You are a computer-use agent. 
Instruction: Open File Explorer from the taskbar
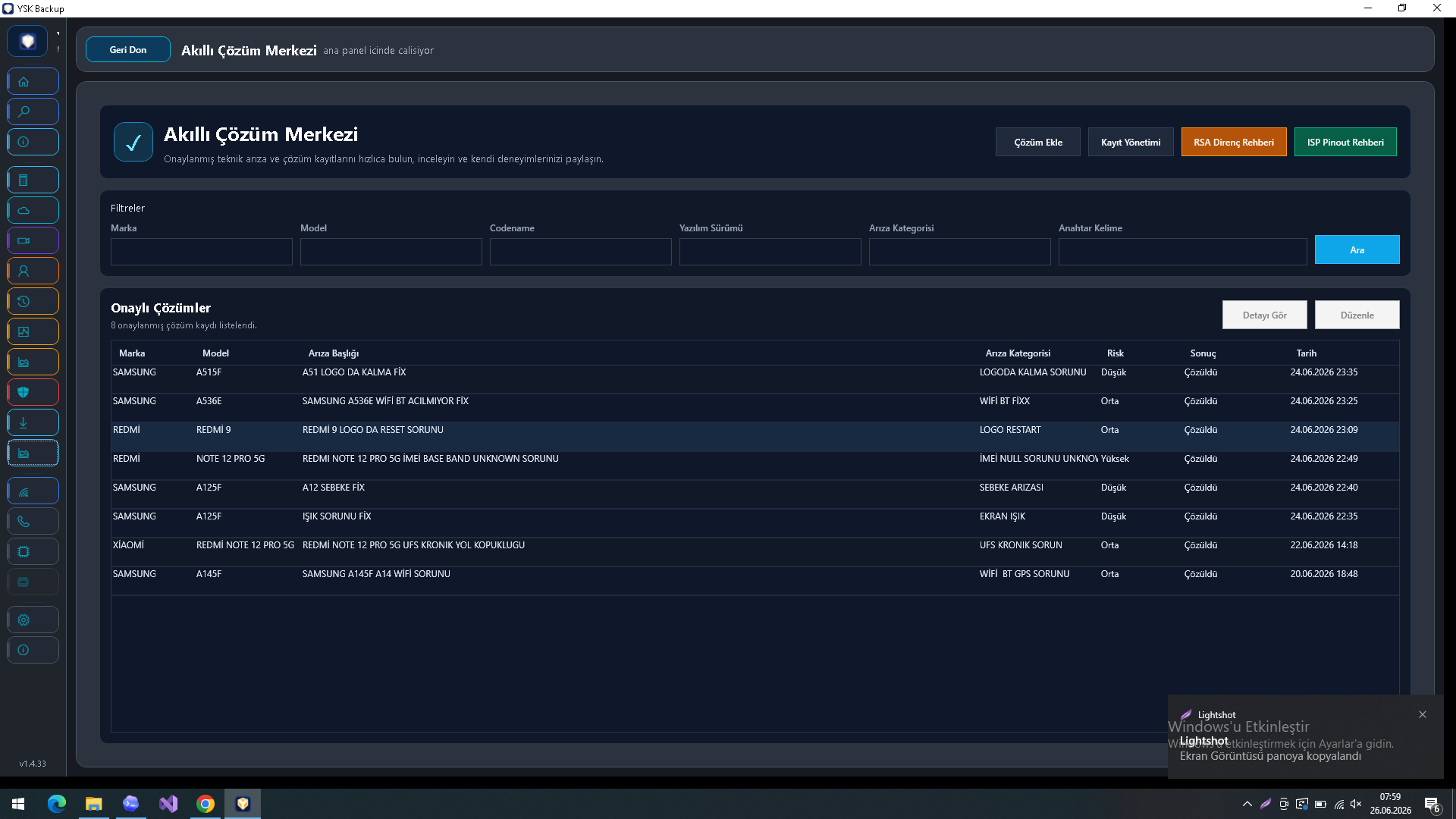point(94,804)
